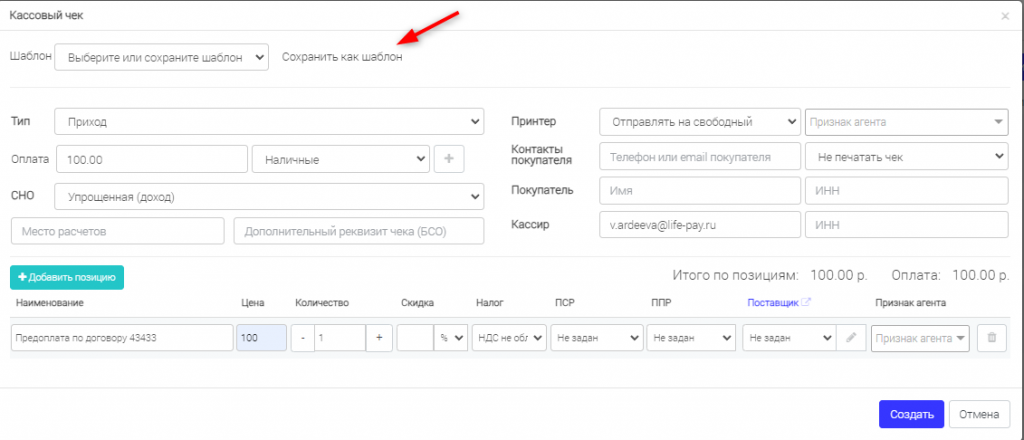Screen dimensions: 1024x440
Task: Click the Место расчетов input field
Action: tap(118, 231)
